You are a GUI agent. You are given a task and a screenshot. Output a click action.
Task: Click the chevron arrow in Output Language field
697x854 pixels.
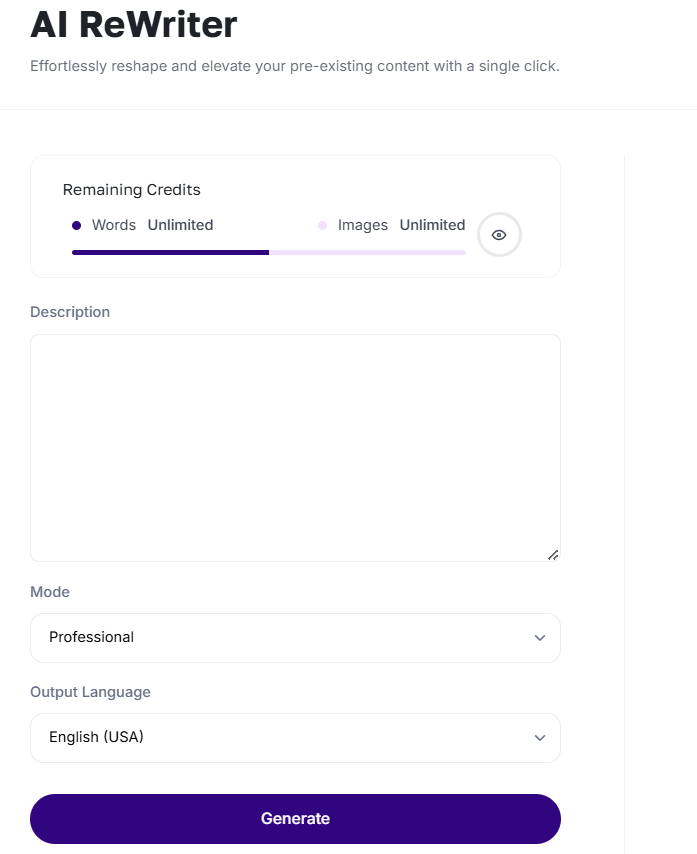click(x=540, y=738)
